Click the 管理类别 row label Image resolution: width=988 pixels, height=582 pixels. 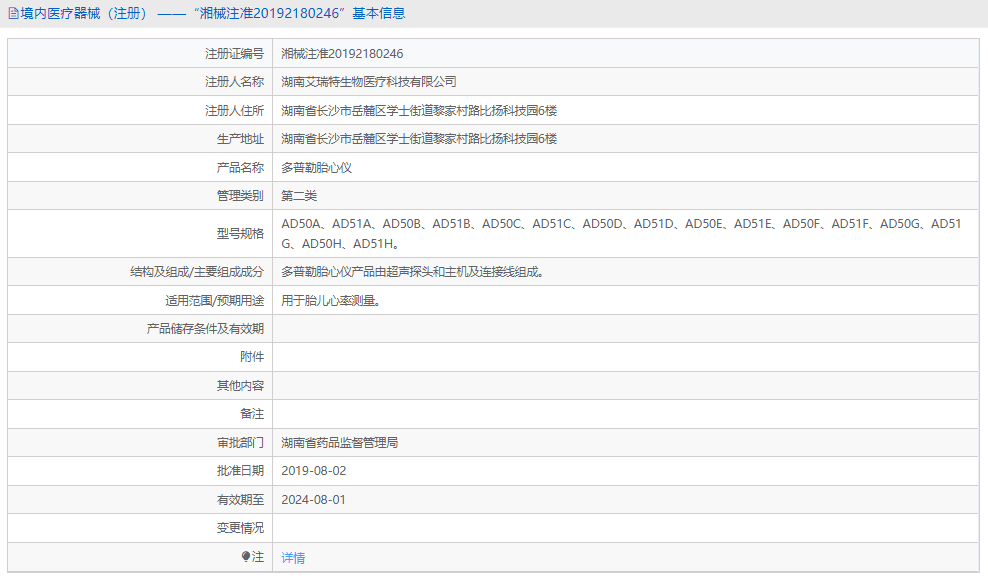[x=240, y=196]
